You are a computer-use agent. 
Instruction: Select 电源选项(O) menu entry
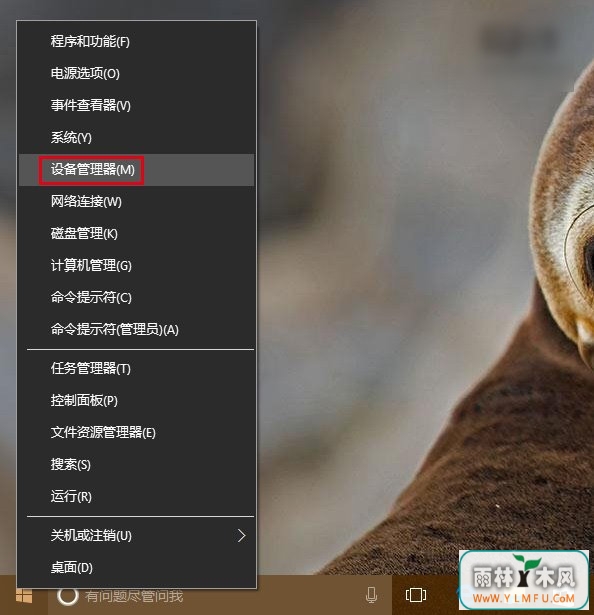(x=137, y=74)
